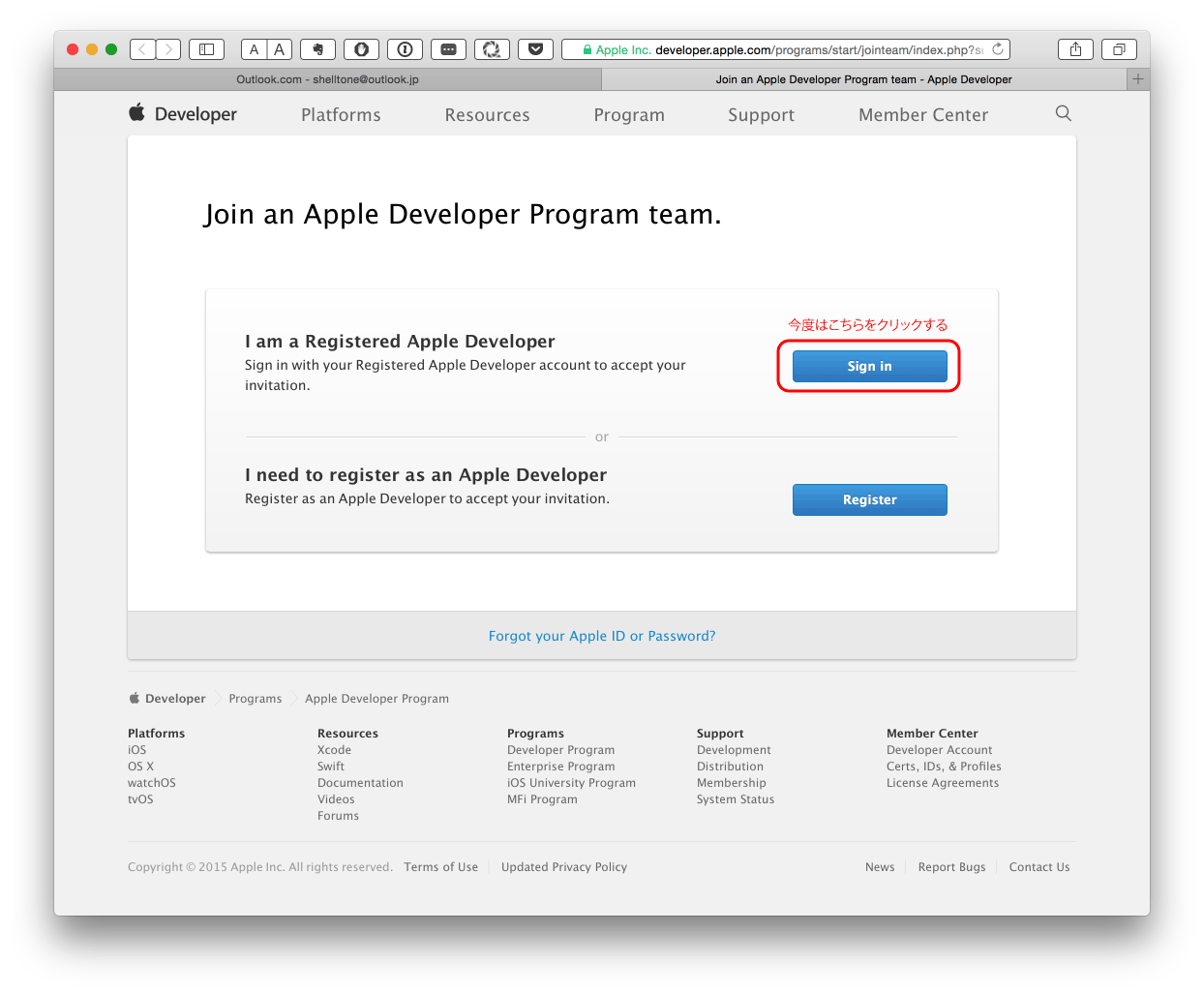
Task: Open the Xcode resources link
Action: (334, 750)
